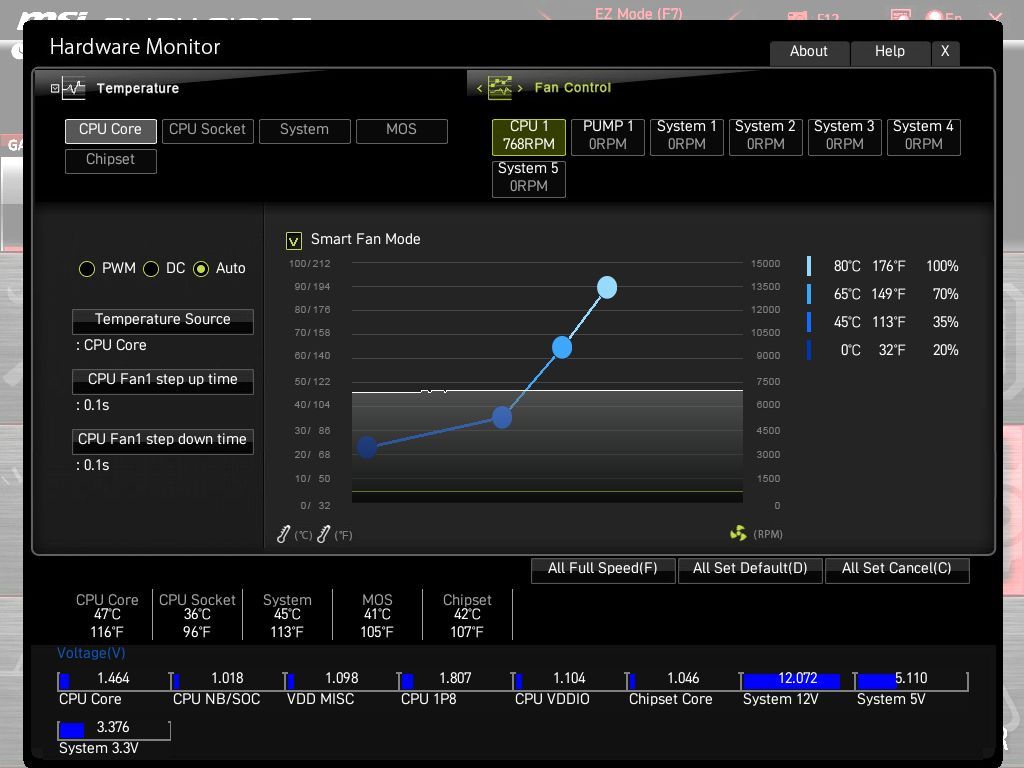The height and width of the screenshot is (768, 1024).
Task: Click the Fan Control chart icon
Action: click(500, 88)
